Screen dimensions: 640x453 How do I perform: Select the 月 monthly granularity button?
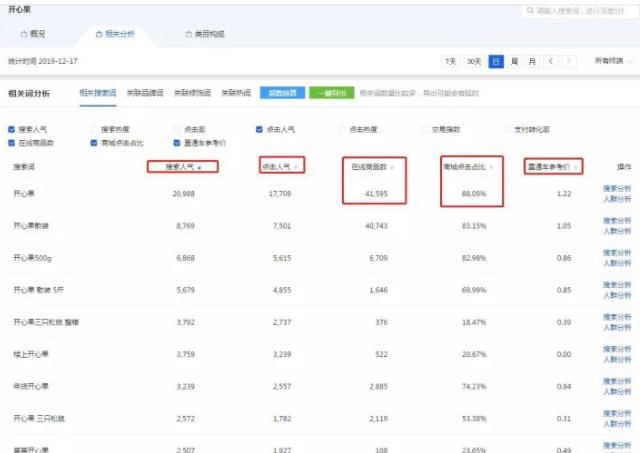(532, 62)
